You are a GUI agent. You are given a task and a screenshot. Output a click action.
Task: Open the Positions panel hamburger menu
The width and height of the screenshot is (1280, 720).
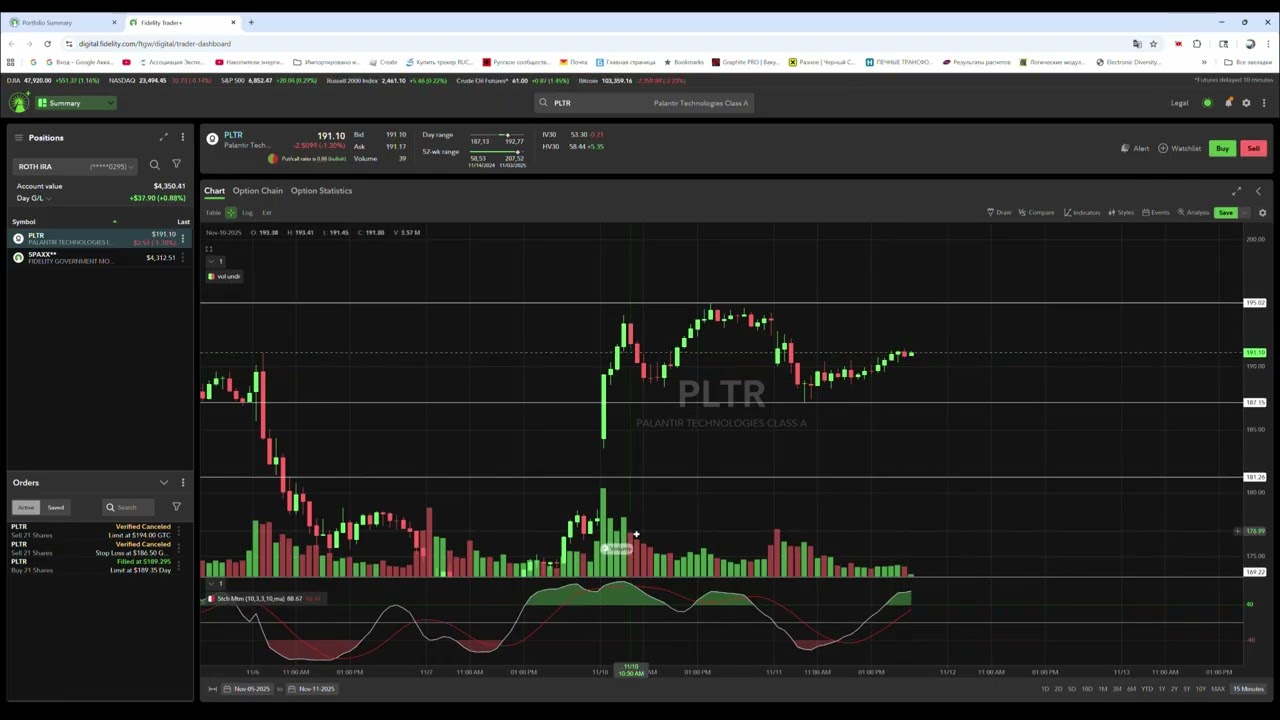(x=17, y=137)
